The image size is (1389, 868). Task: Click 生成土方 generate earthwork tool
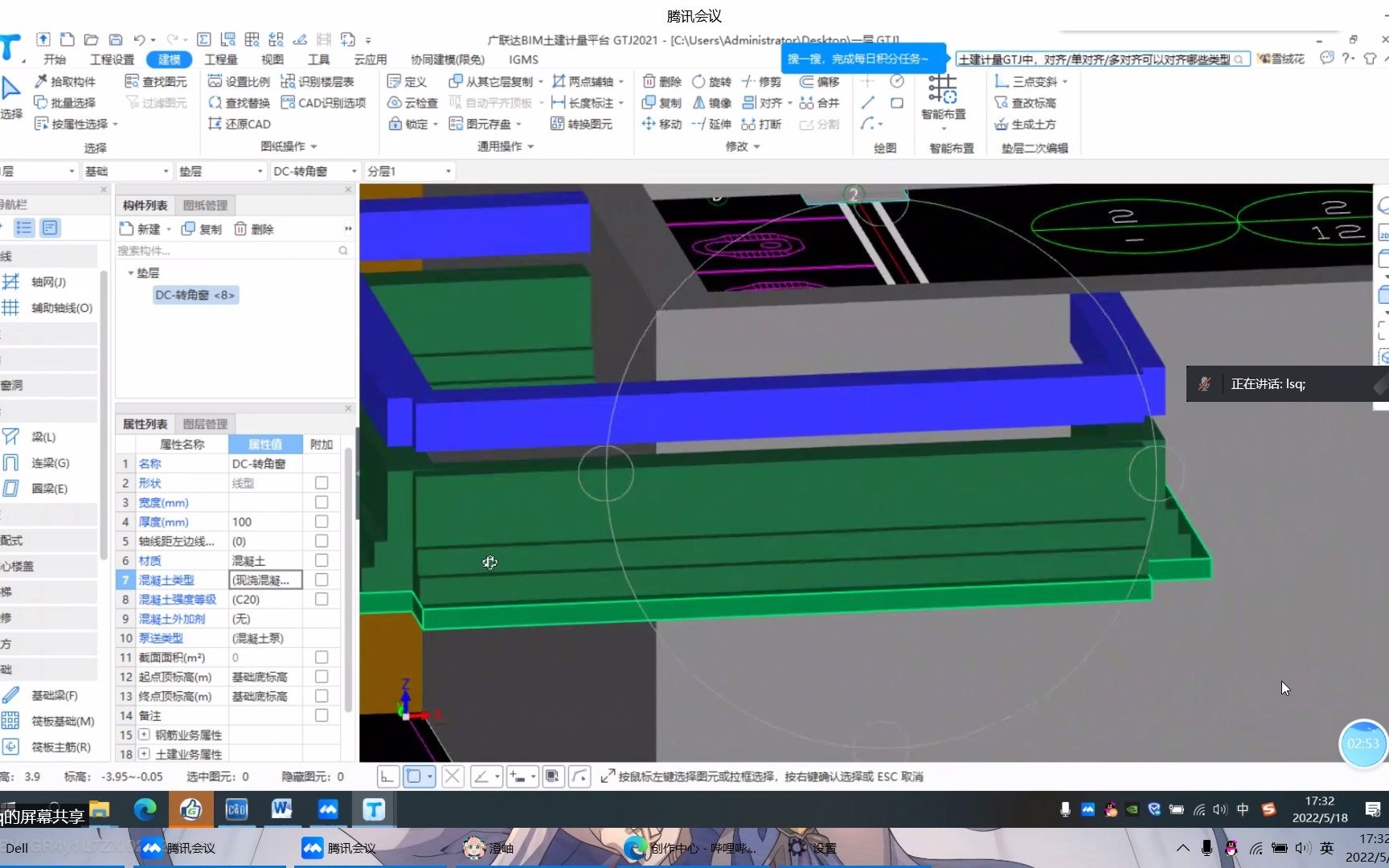(x=1026, y=124)
